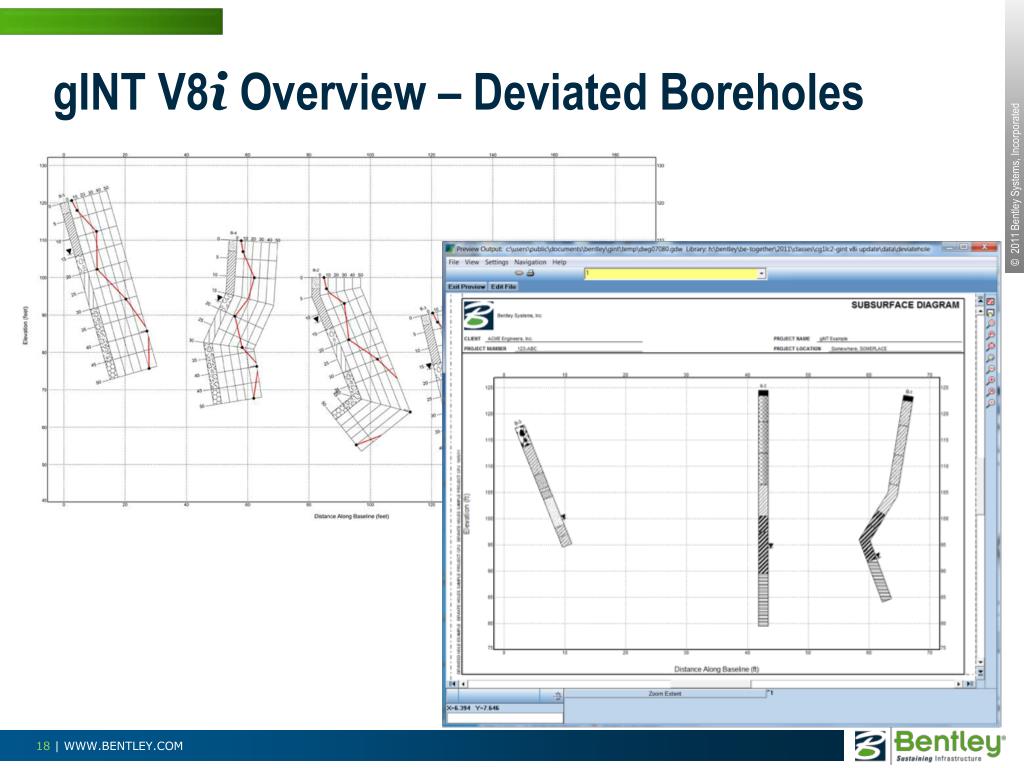Click the X/Y coordinates readout
This screenshot has height=768, width=1024.
[473, 708]
